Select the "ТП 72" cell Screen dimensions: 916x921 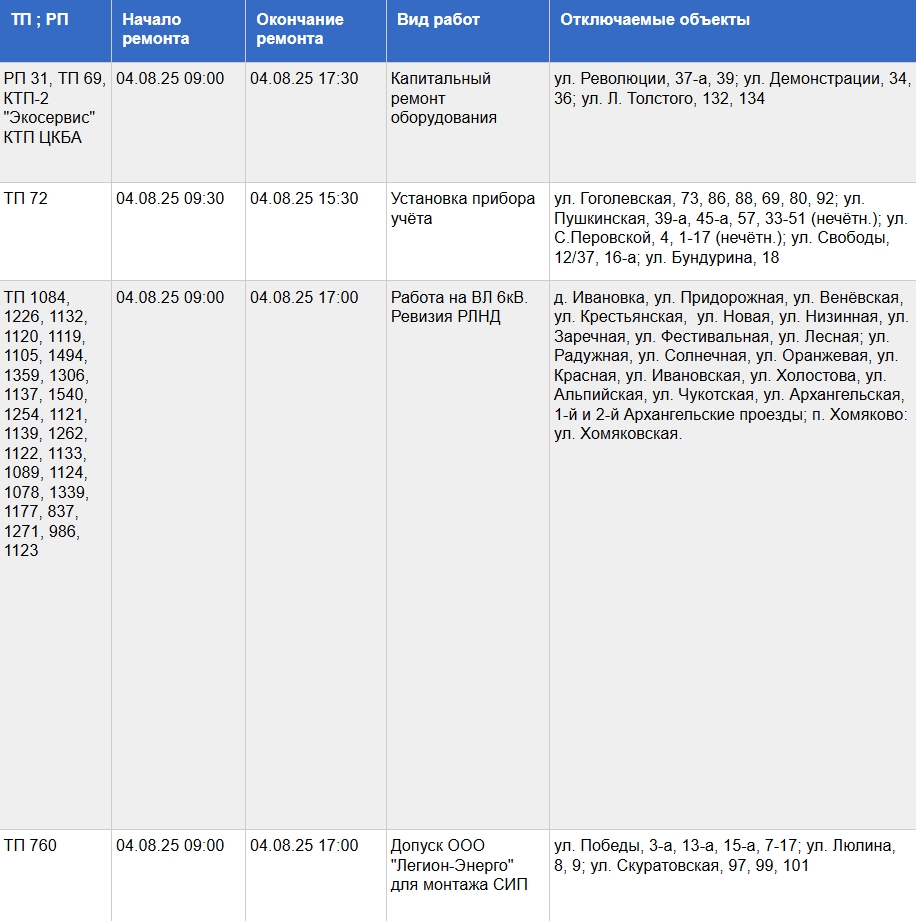click(26, 199)
